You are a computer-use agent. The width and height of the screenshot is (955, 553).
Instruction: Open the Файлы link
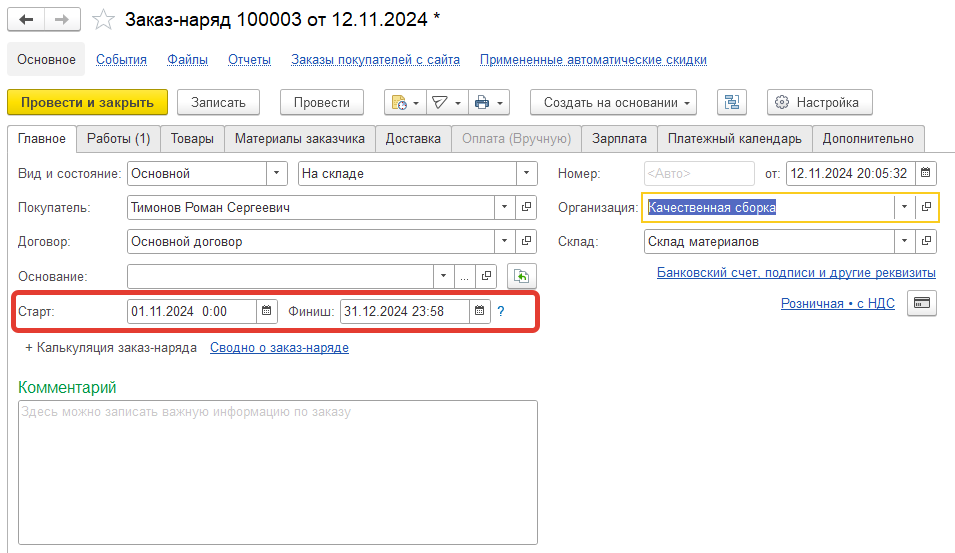[188, 60]
